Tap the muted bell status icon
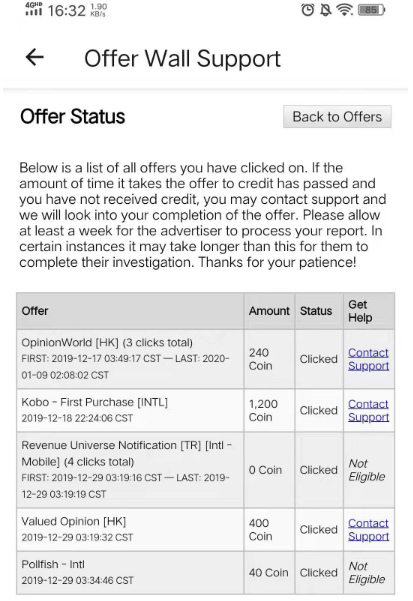 tap(326, 10)
